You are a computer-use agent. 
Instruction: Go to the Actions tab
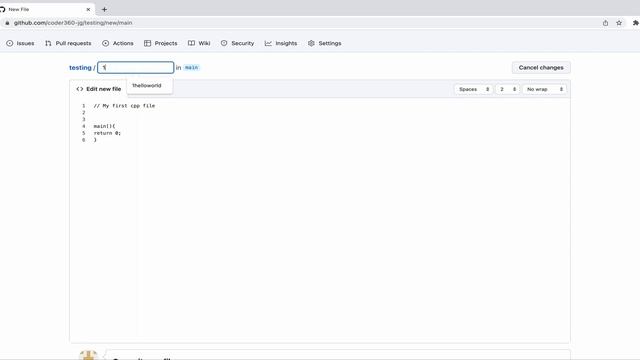[x=118, y=43]
